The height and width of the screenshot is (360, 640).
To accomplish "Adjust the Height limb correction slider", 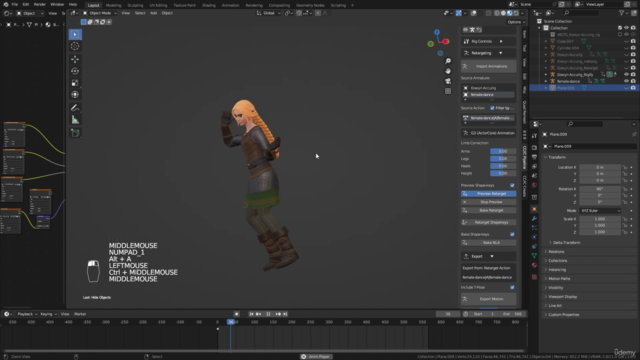I will [503, 173].
